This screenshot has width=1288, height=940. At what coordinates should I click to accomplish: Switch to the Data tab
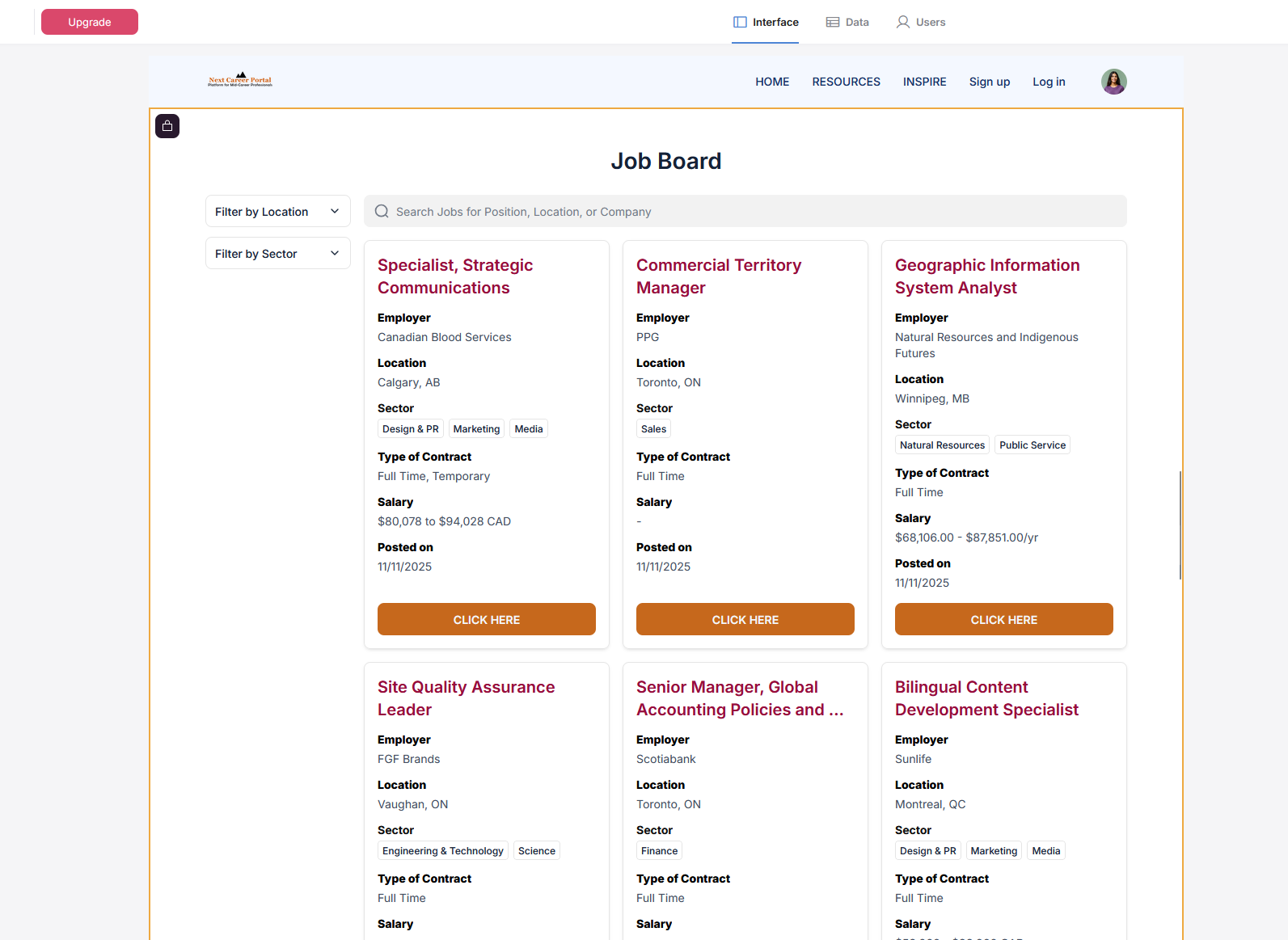[847, 22]
